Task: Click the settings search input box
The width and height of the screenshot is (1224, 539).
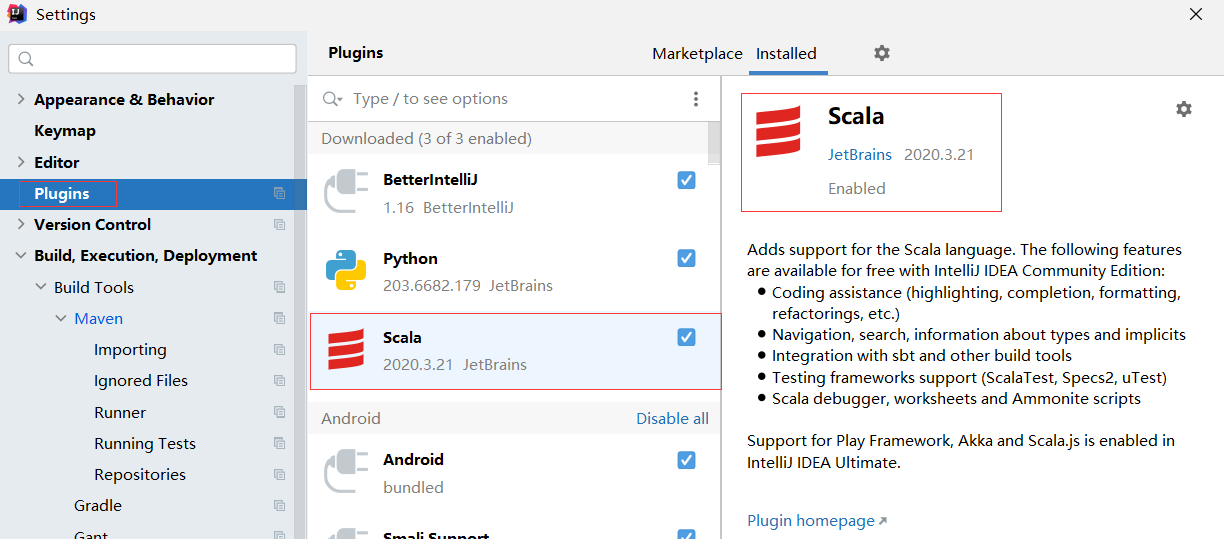Action: click(x=152, y=59)
